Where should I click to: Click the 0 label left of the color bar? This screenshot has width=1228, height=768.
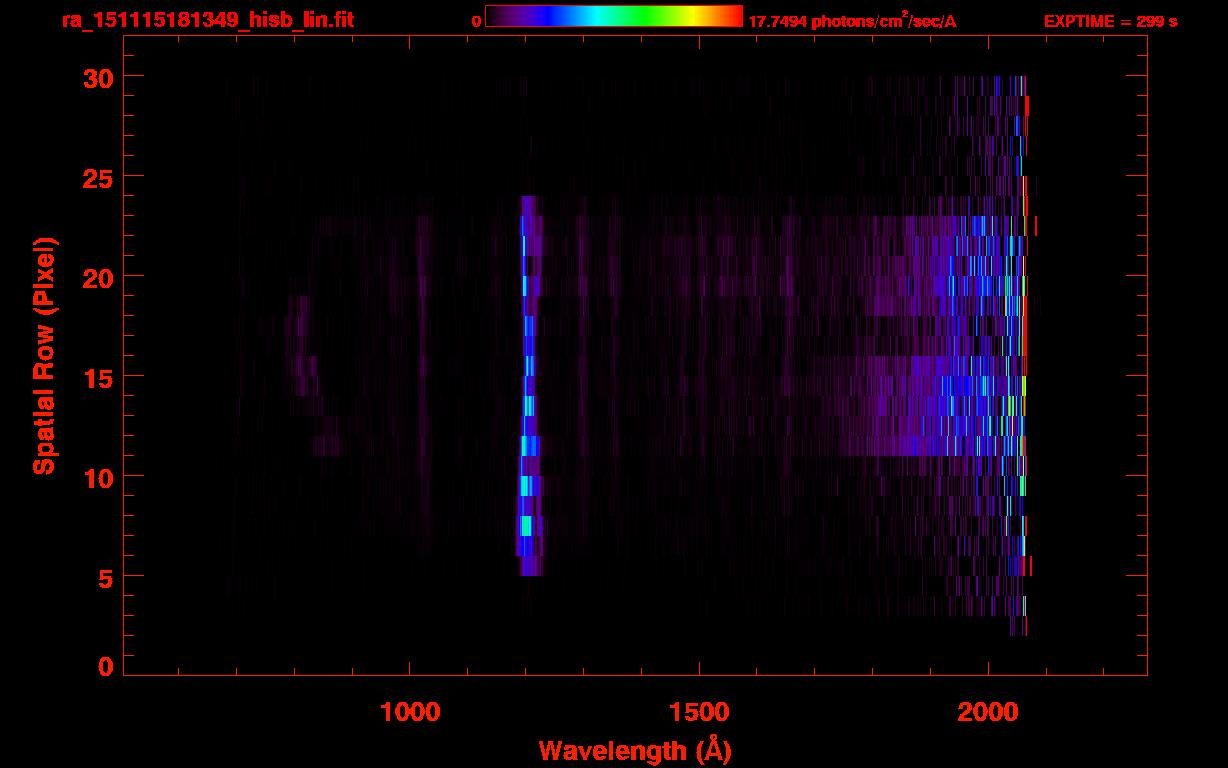coord(476,21)
